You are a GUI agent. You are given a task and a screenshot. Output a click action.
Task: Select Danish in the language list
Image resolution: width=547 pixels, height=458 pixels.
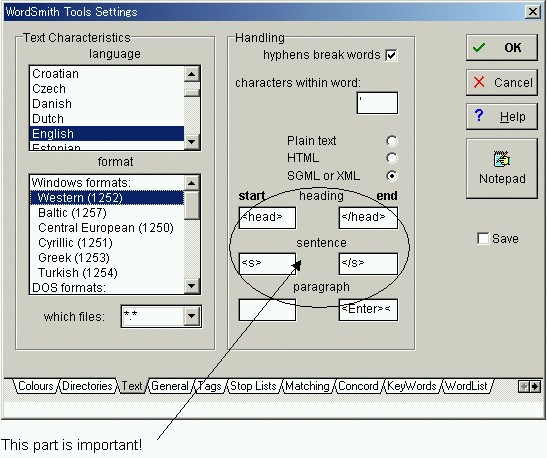point(107,104)
